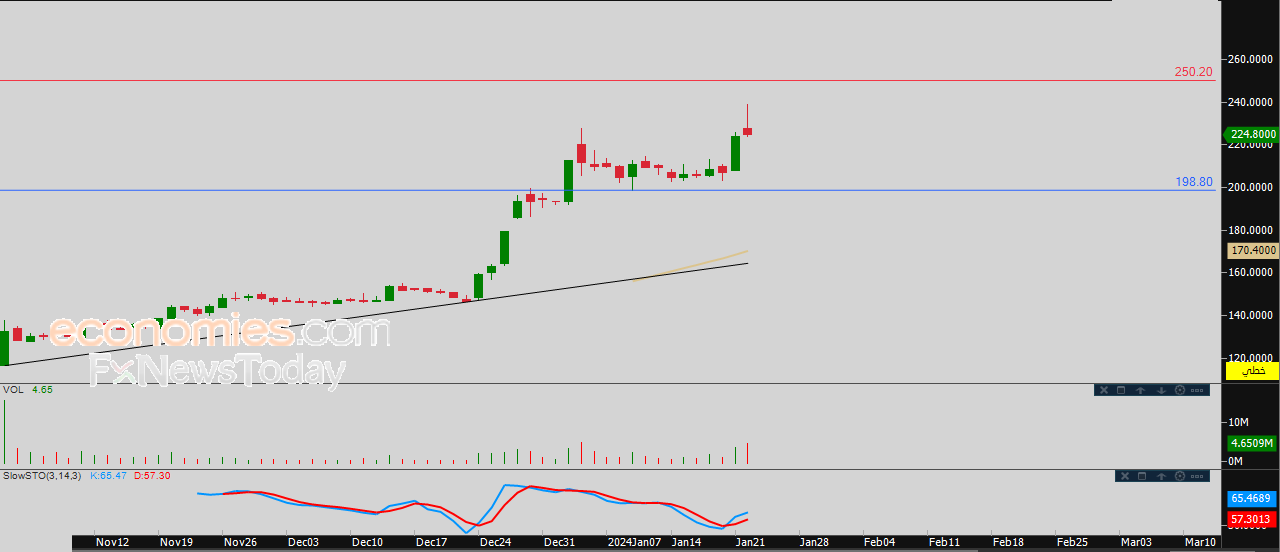Click the moving average tag 170.4000
The height and width of the screenshot is (552, 1280).
1251,250
